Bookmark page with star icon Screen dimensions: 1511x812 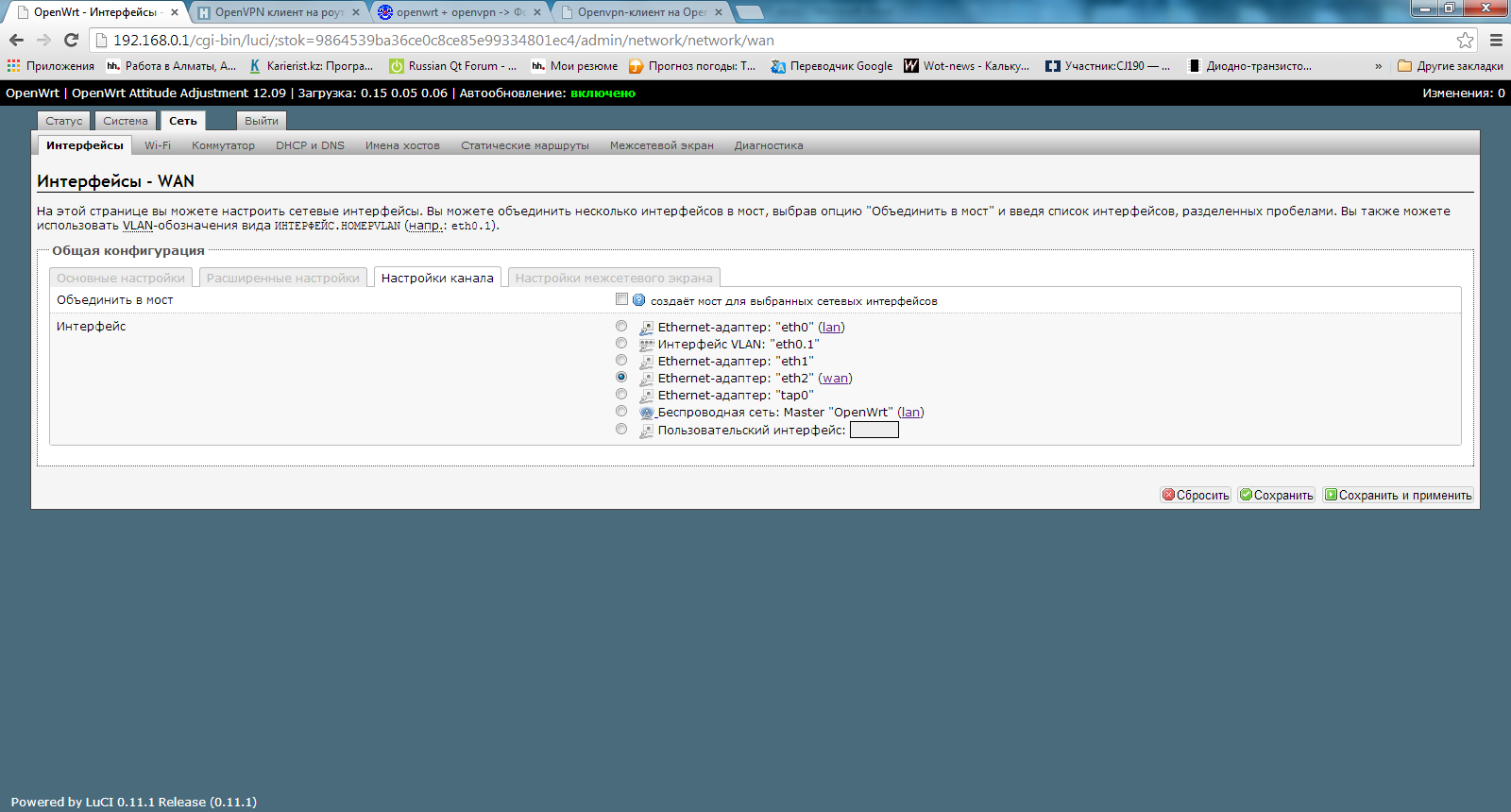pyautogui.click(x=1465, y=40)
